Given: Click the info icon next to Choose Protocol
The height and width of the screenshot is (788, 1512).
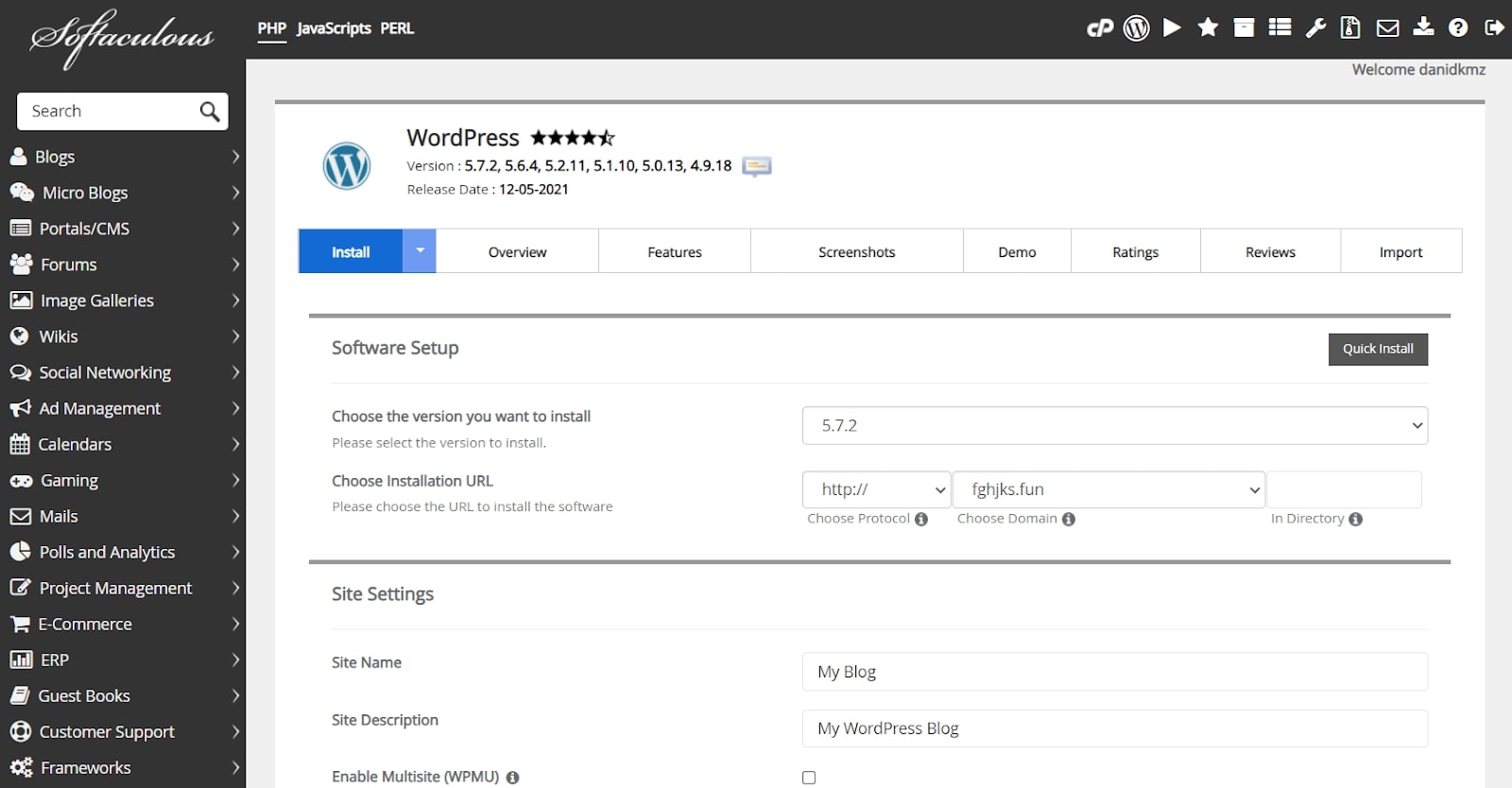Looking at the screenshot, I should pos(921,519).
